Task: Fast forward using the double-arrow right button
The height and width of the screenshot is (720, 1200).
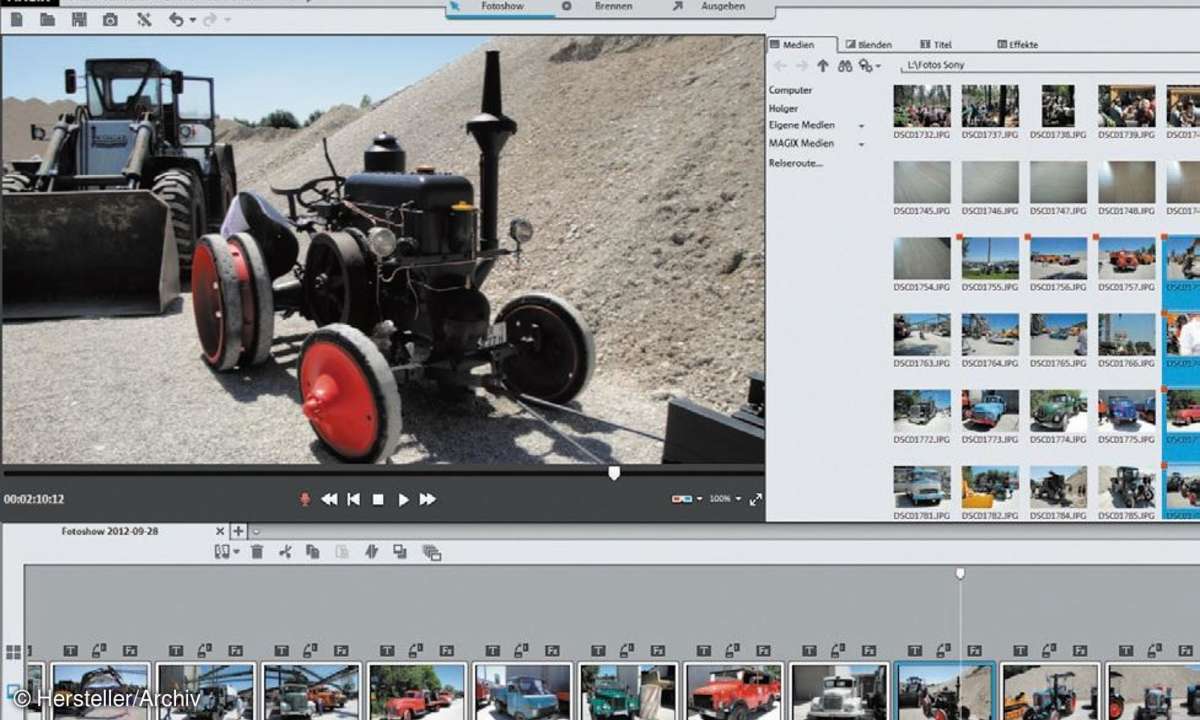Action: click(428, 499)
